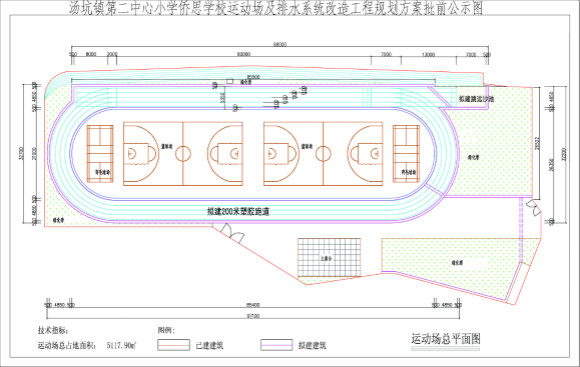Click the green area label in lower right
This screenshot has height=367, width=580.
tap(457, 263)
